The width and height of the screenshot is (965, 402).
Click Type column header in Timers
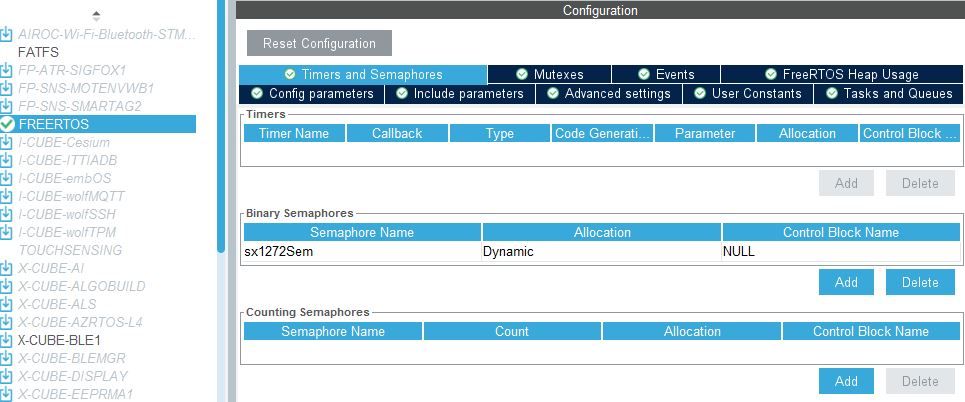pyautogui.click(x=500, y=134)
